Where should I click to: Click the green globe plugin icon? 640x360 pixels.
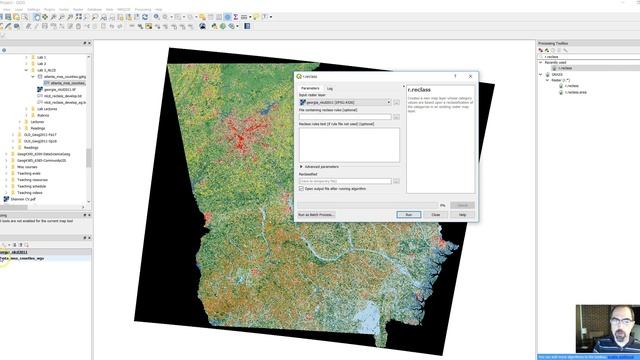point(223,26)
